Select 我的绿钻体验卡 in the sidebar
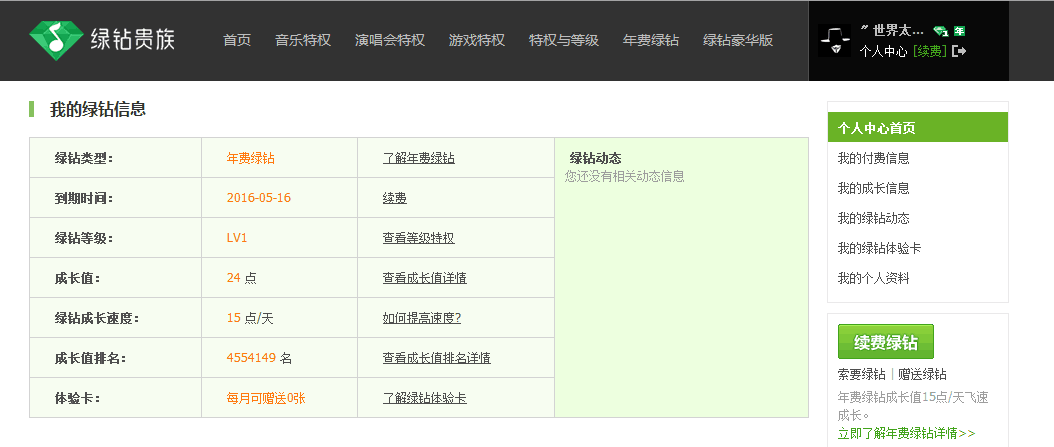 click(879, 248)
